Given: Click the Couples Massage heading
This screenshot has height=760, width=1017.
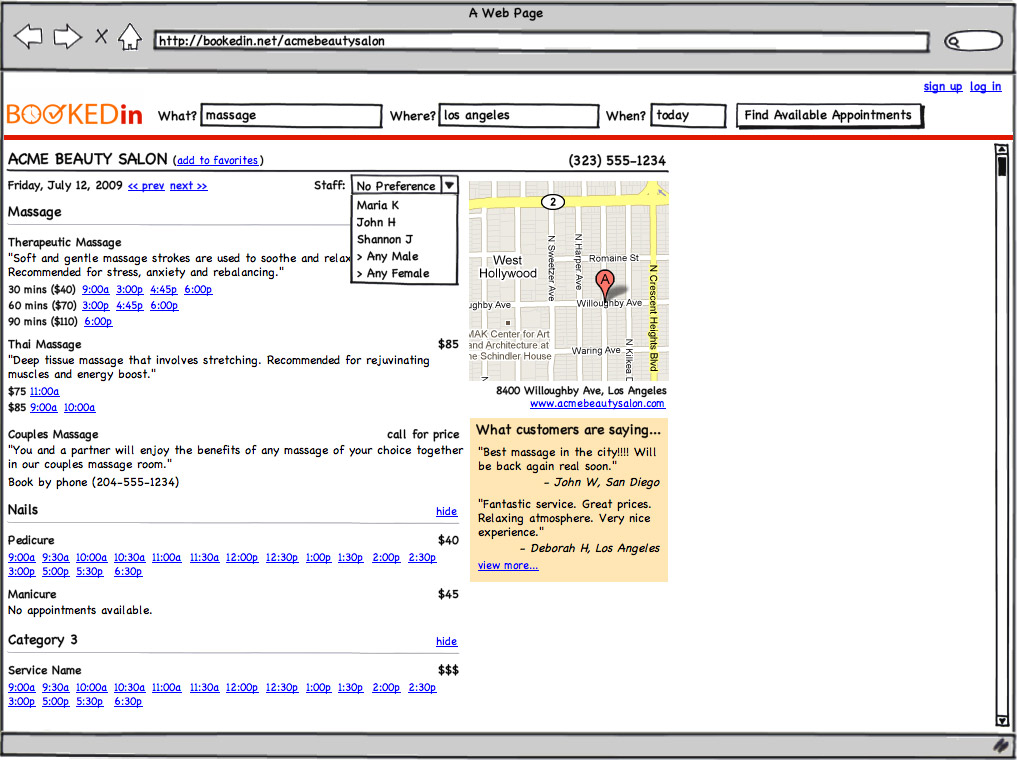Looking at the screenshot, I should [53, 434].
